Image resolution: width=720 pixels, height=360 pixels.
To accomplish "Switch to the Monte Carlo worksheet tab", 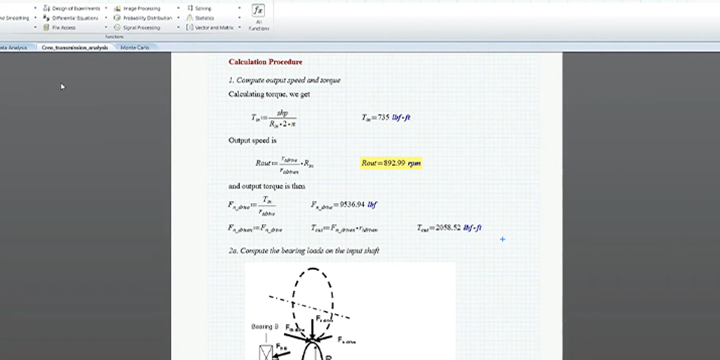I will click(135, 47).
